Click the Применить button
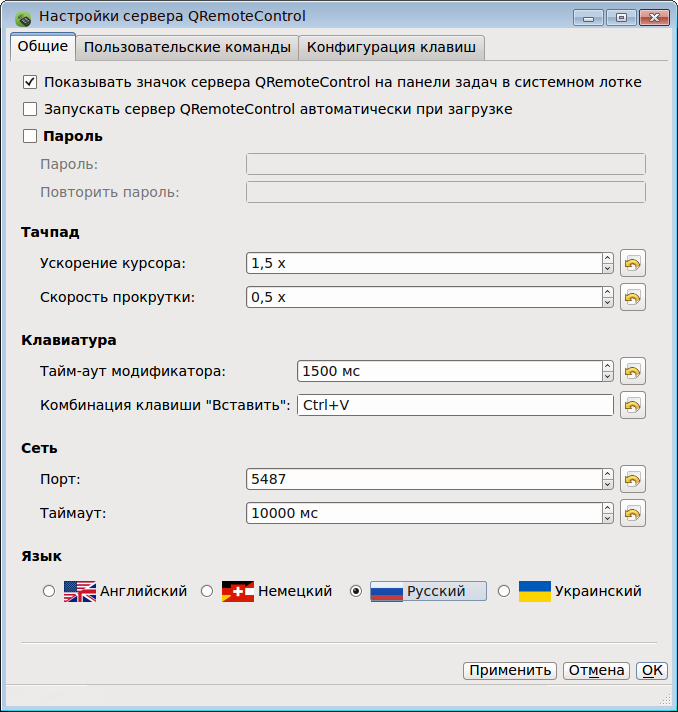The height and width of the screenshot is (712, 678). click(x=510, y=670)
